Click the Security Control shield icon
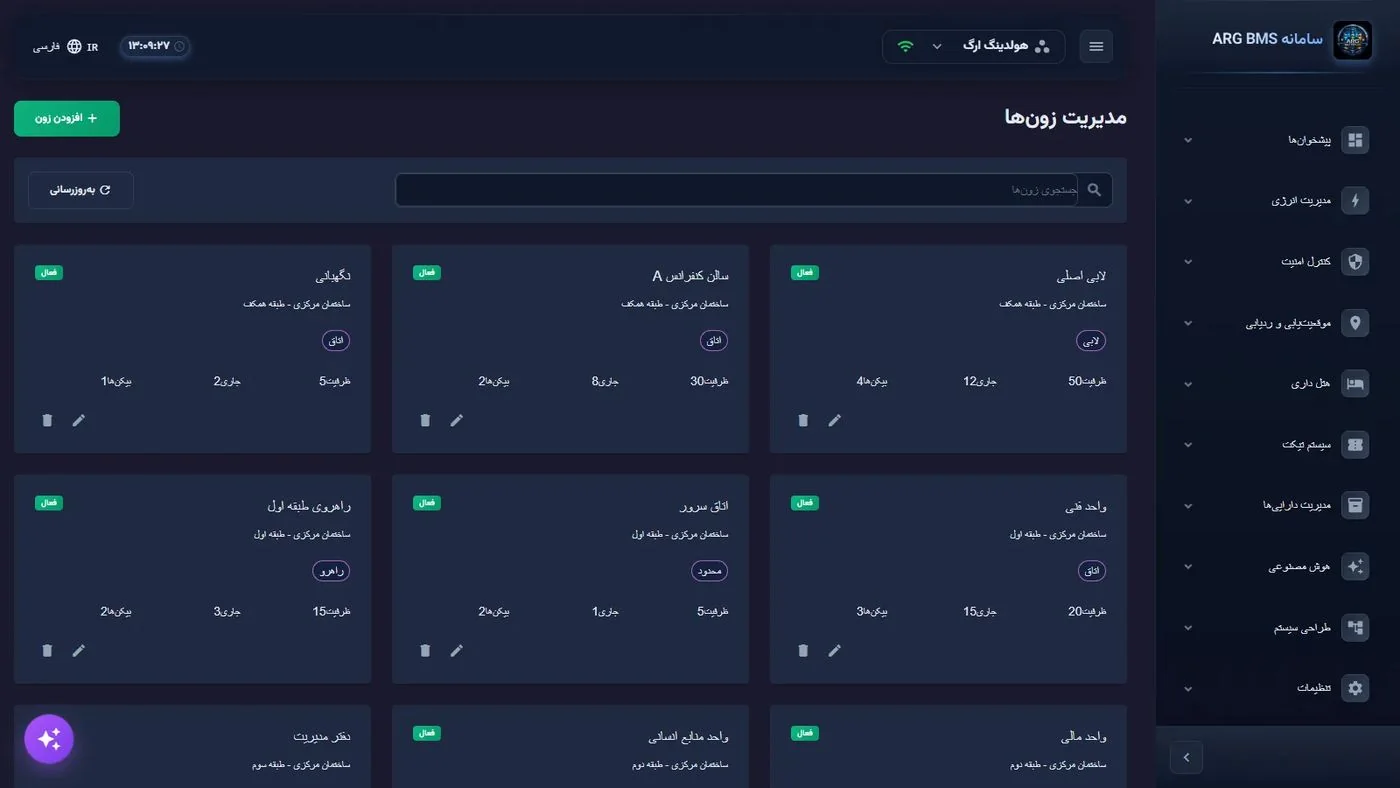The image size is (1400, 788). [1355, 262]
